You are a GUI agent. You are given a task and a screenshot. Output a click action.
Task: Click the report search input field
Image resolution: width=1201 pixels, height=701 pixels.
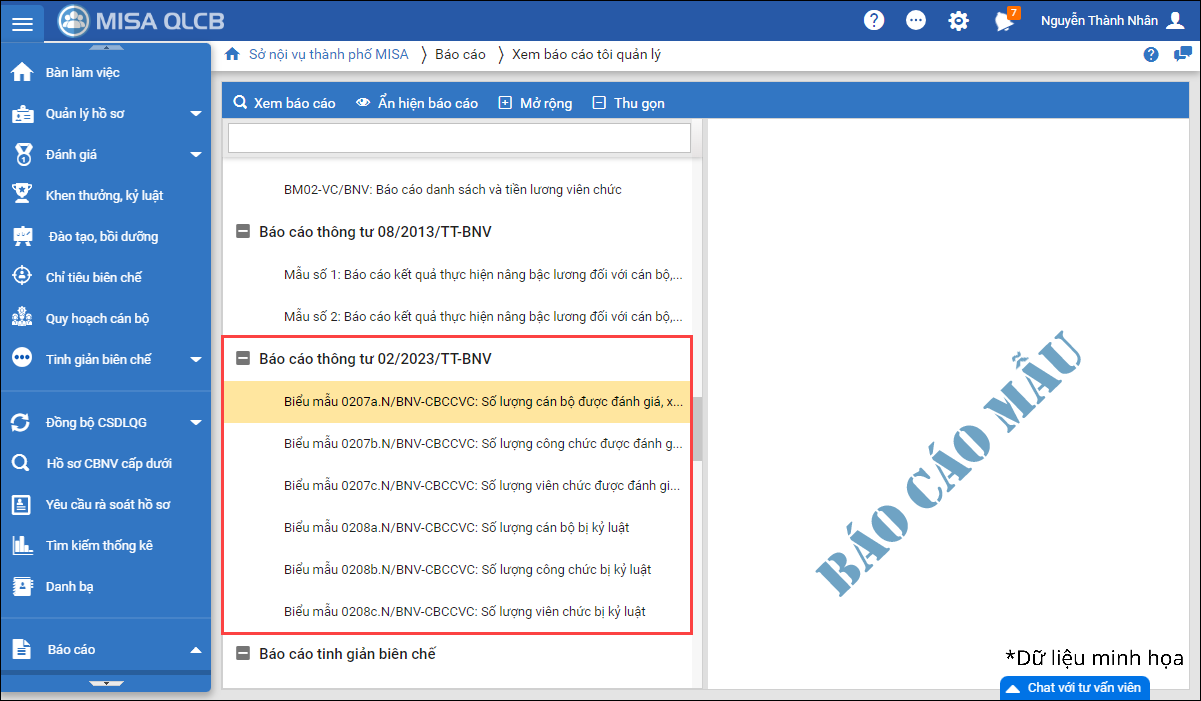point(459,138)
